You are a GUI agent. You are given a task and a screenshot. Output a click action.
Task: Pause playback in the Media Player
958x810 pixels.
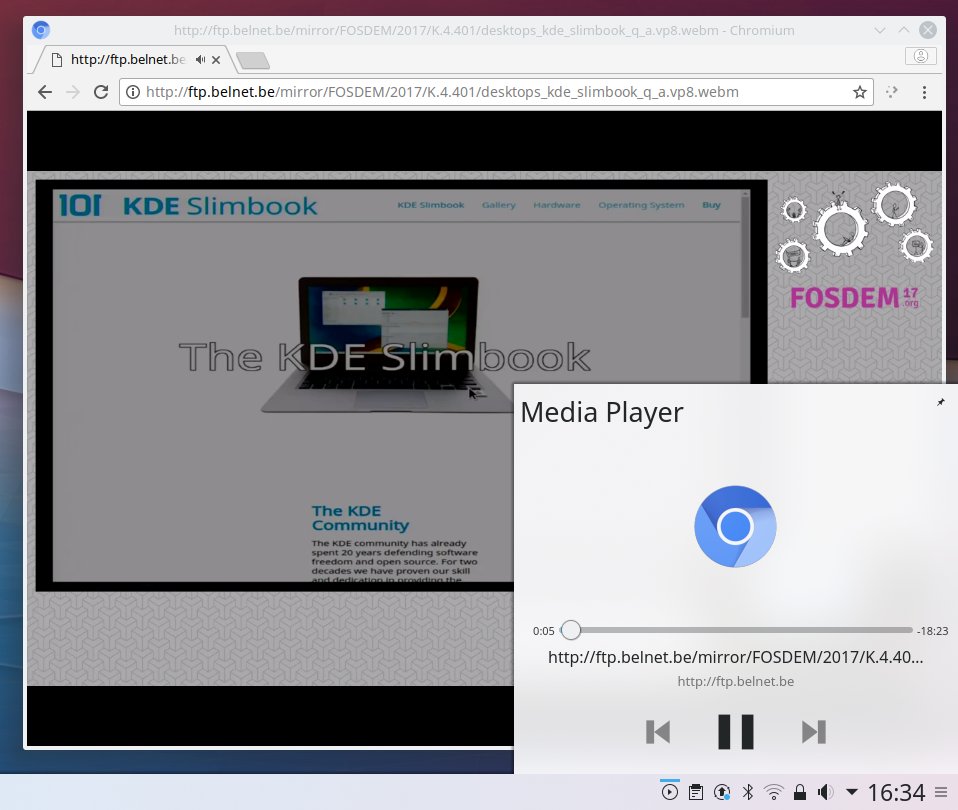[x=735, y=731]
